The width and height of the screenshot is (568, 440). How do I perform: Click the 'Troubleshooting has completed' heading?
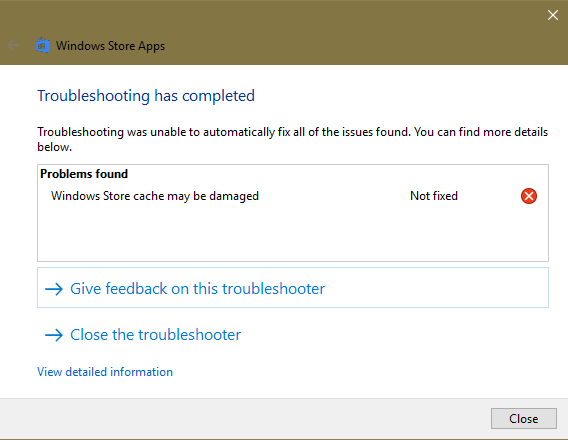pyautogui.click(x=146, y=96)
